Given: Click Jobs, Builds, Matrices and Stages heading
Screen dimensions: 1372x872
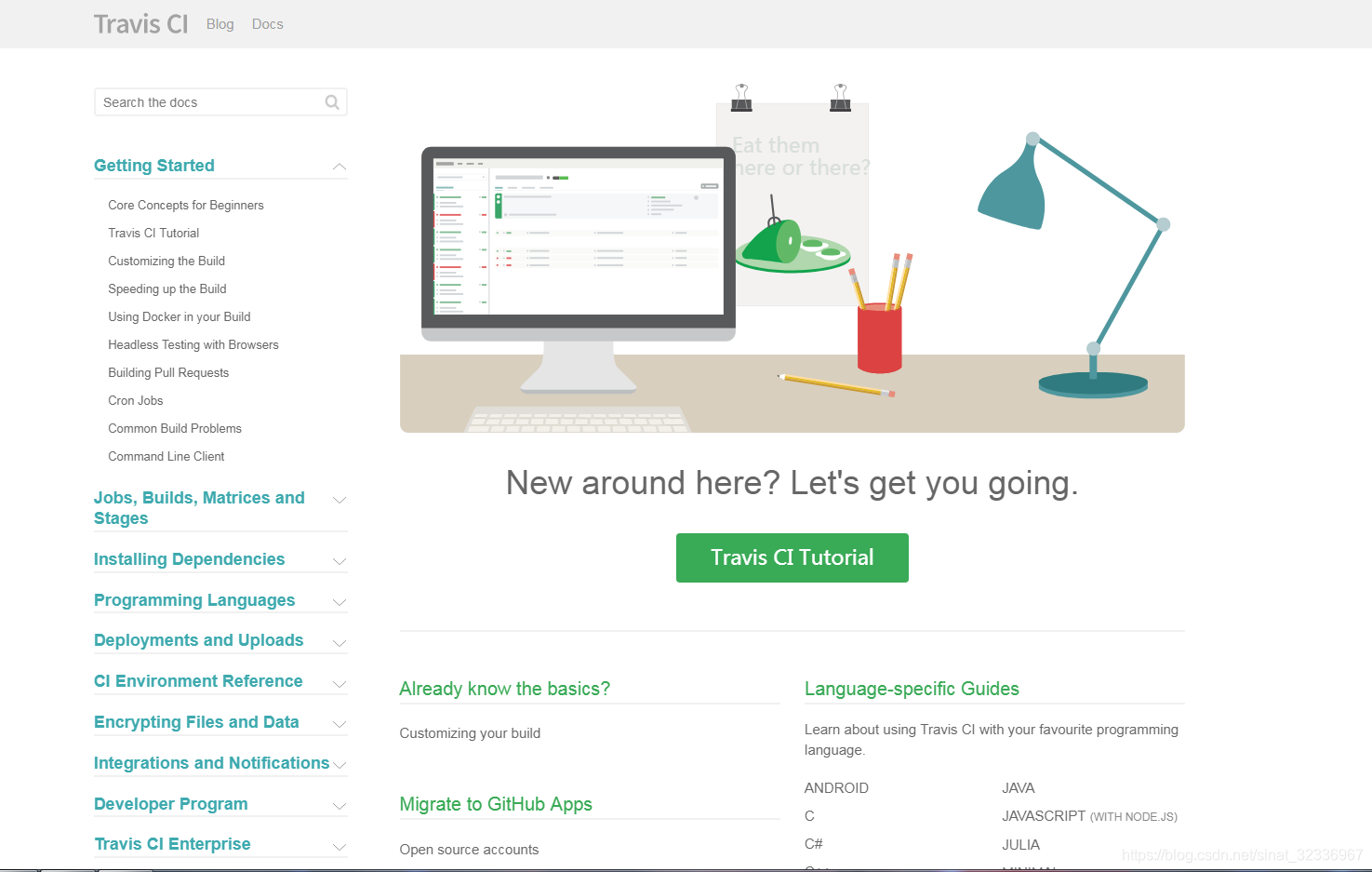Looking at the screenshot, I should (199, 508).
